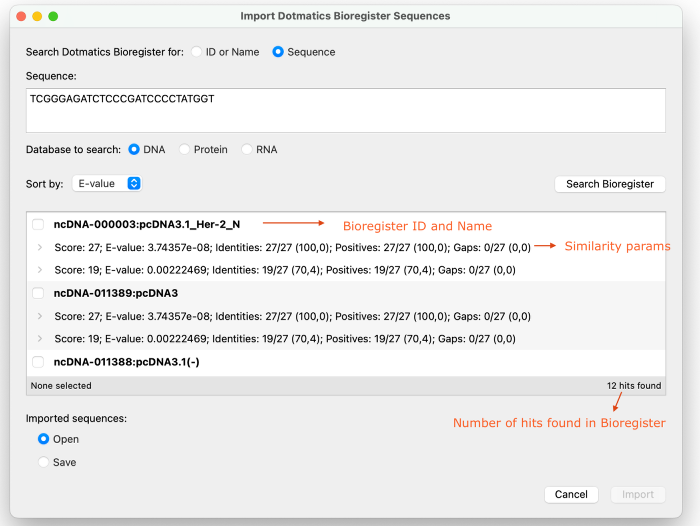The image size is (700, 529).
Task: Select the ncDNA-000003:pcDNA3.1_Her-2_N row title
Action: coord(147,224)
